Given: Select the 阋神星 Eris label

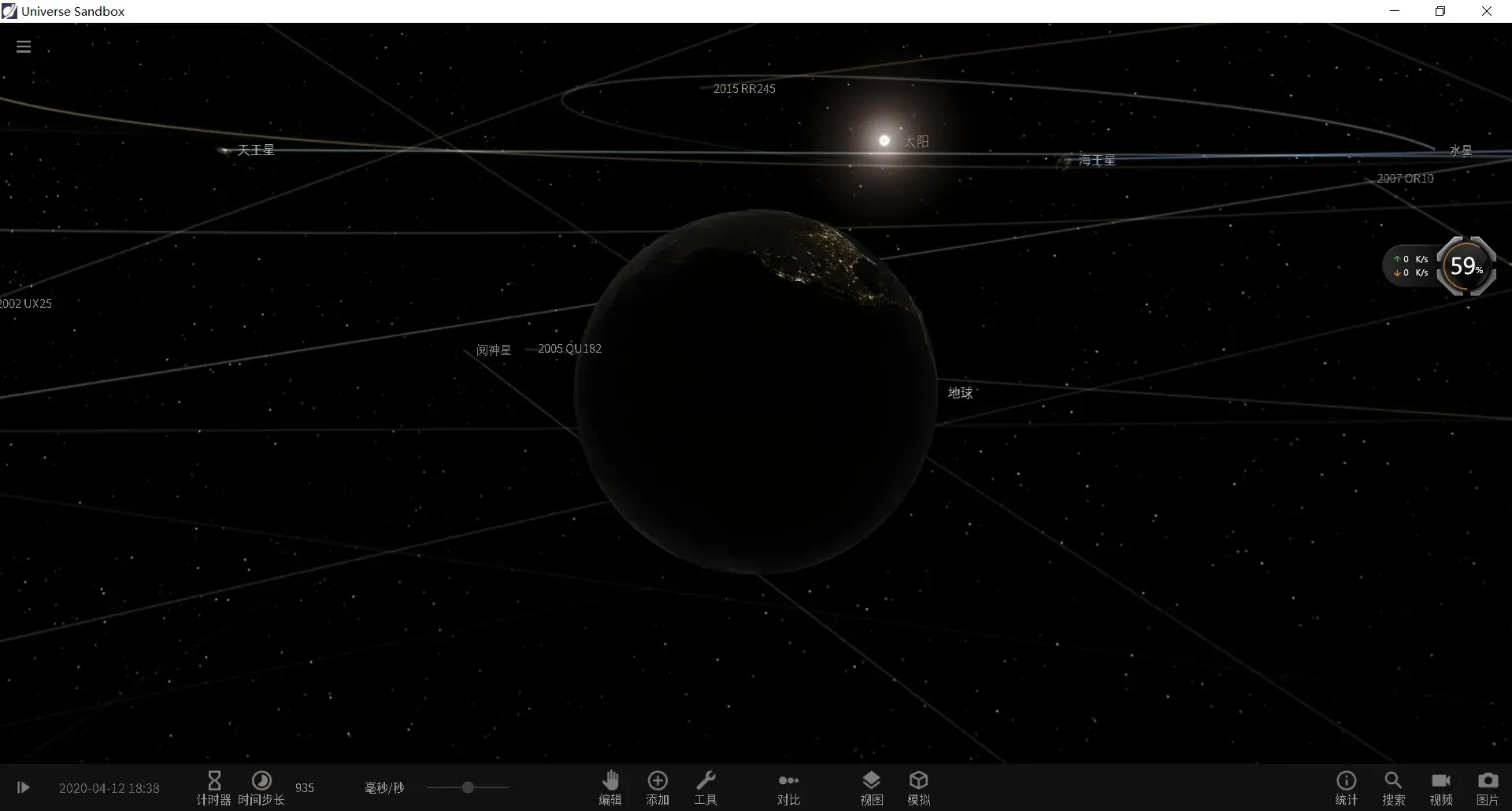Looking at the screenshot, I should [494, 350].
